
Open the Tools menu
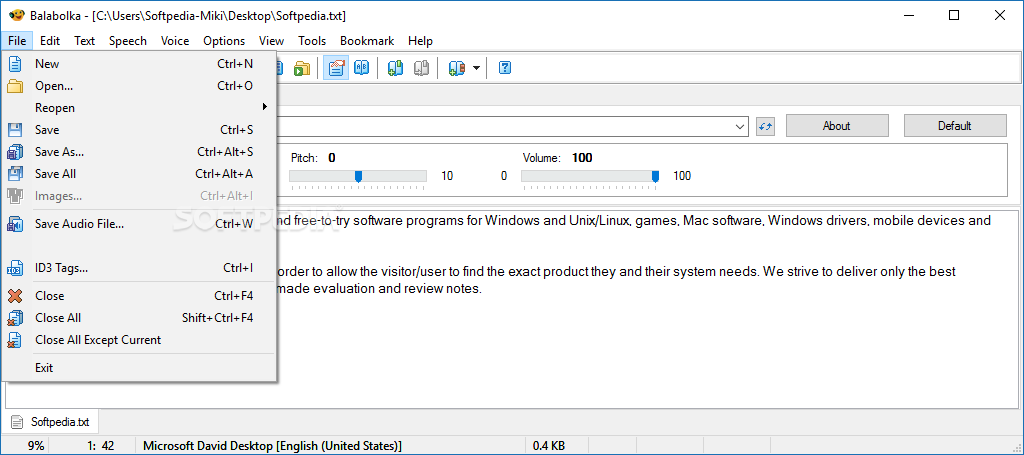coord(312,40)
